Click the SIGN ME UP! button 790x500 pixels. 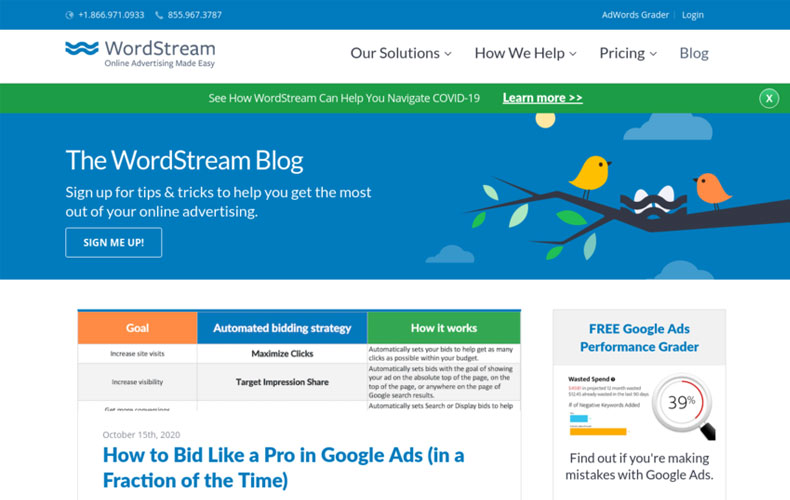[113, 242]
